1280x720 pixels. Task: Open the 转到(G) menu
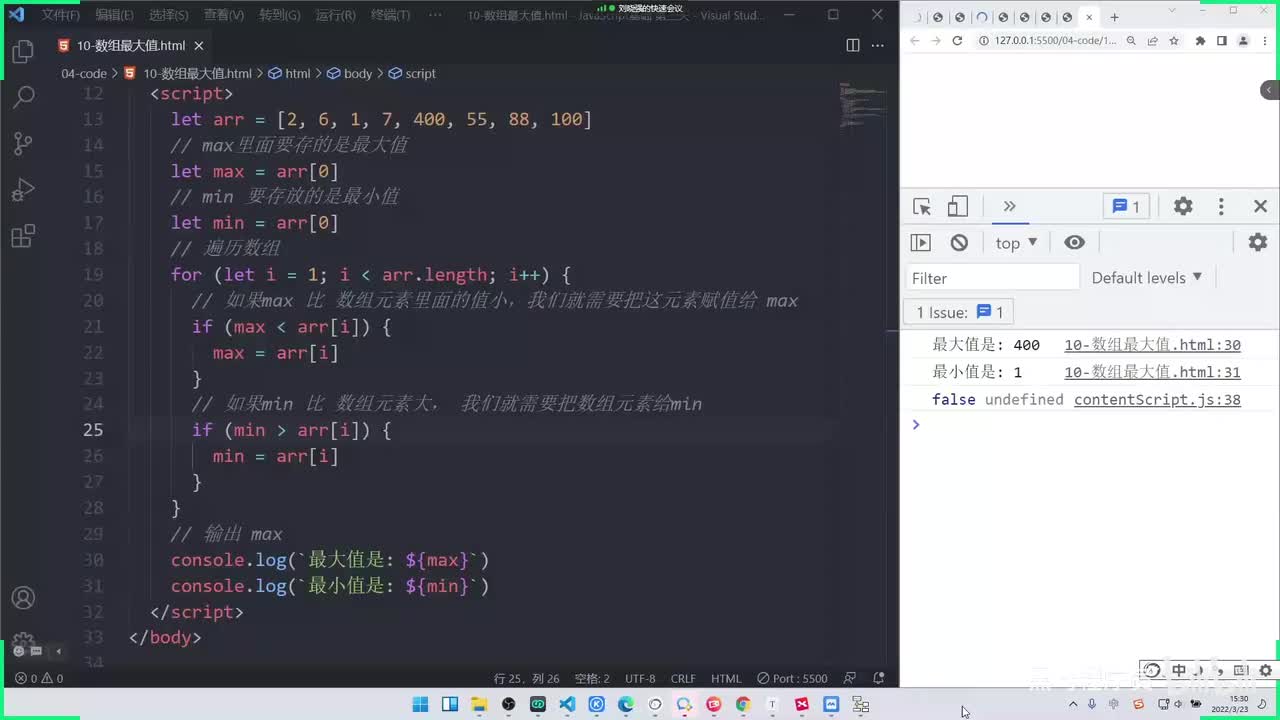280,15
